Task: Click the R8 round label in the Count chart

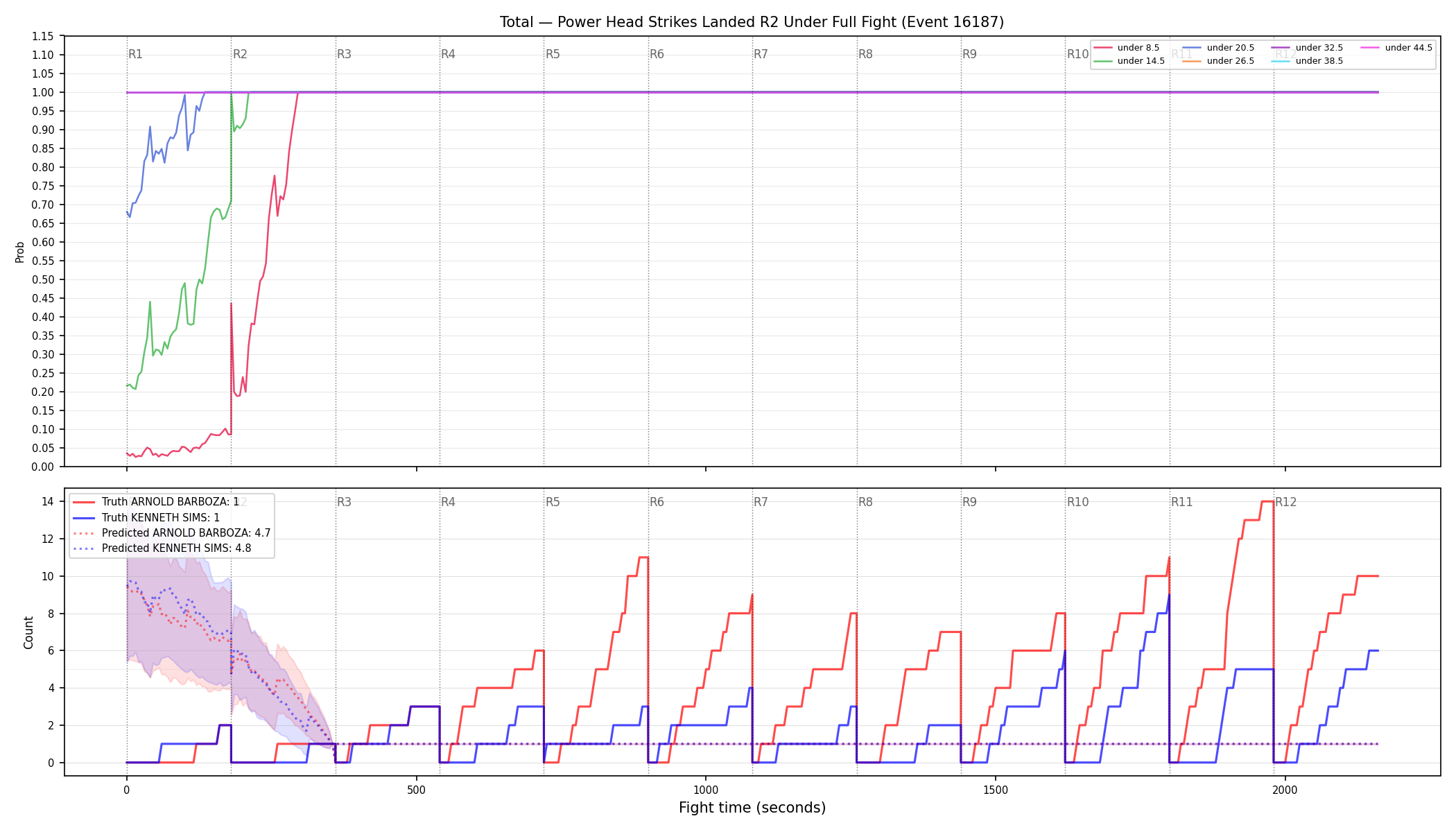Action: coord(866,502)
